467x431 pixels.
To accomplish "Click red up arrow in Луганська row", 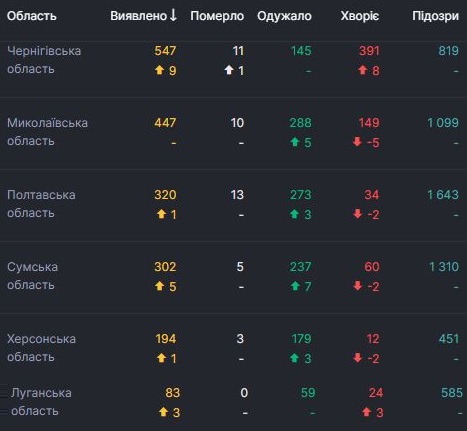I will tap(366, 412).
